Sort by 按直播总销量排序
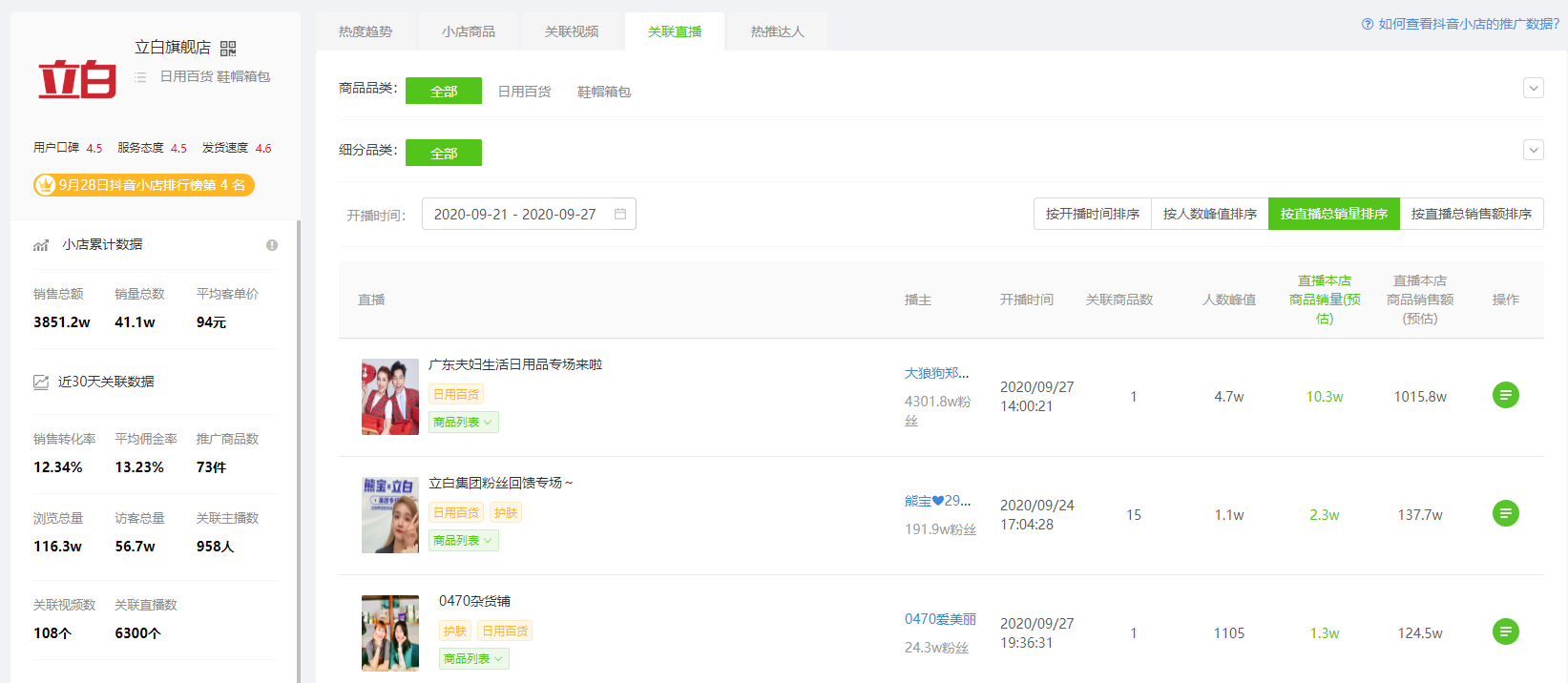This screenshot has height=683, width=1568. pos(1334,214)
